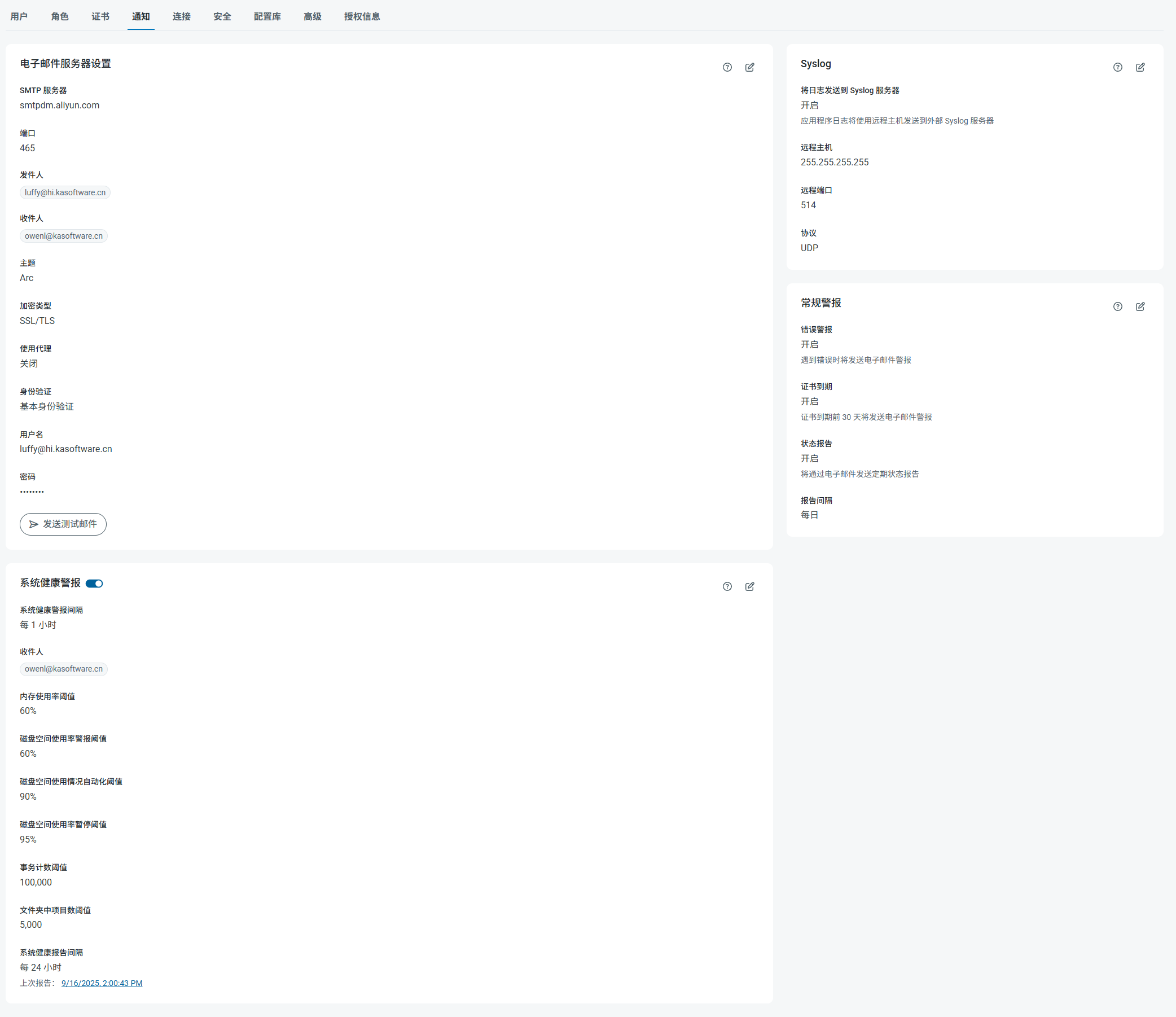Click the 发送测试邮件 button

(x=63, y=524)
